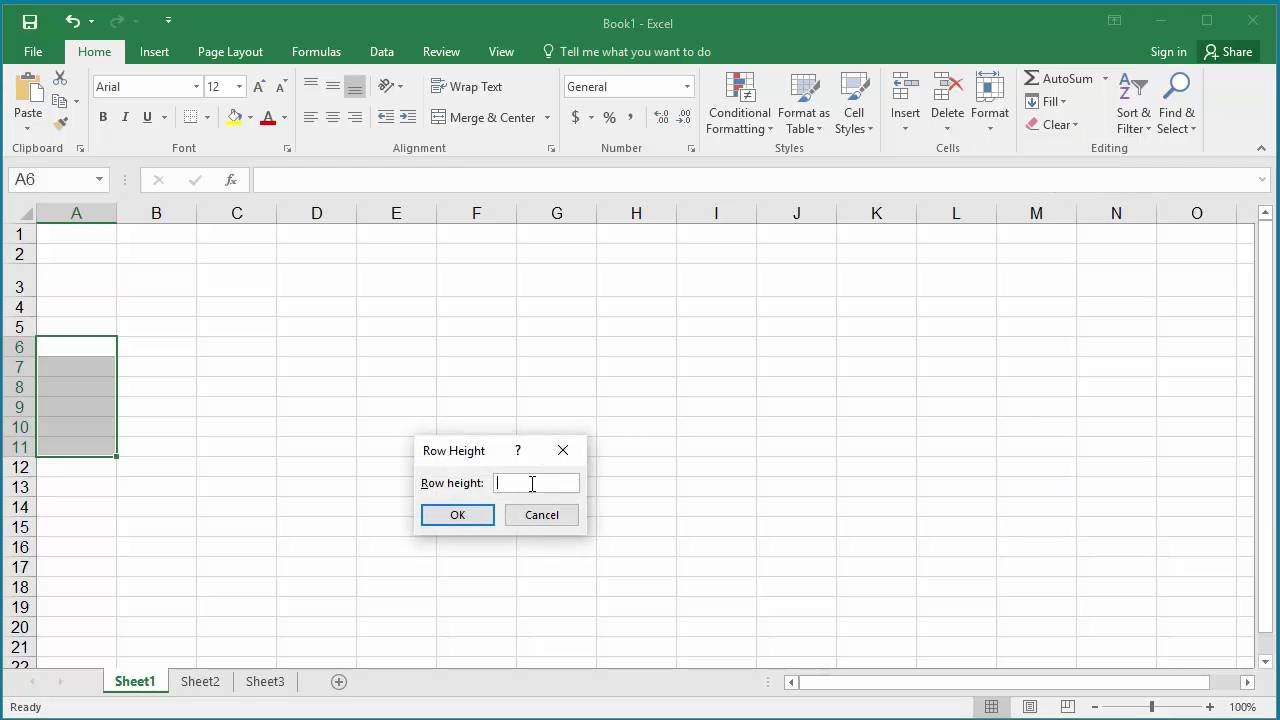Click the Row height input field
The width and height of the screenshot is (1280, 720).
click(x=536, y=483)
